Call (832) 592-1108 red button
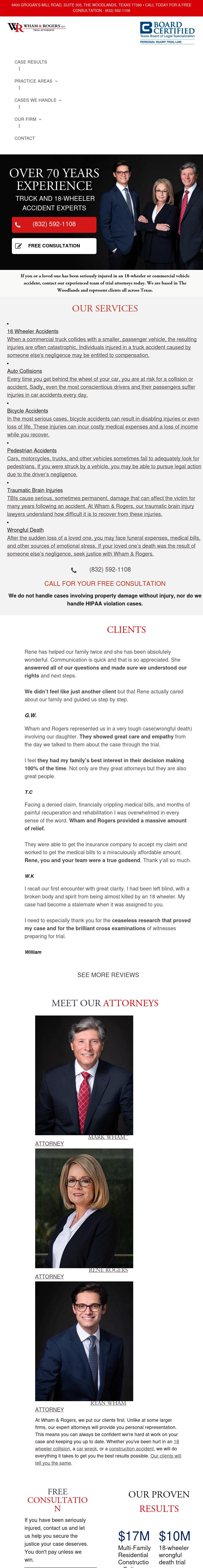The width and height of the screenshot is (203, 1568). tap(54, 225)
